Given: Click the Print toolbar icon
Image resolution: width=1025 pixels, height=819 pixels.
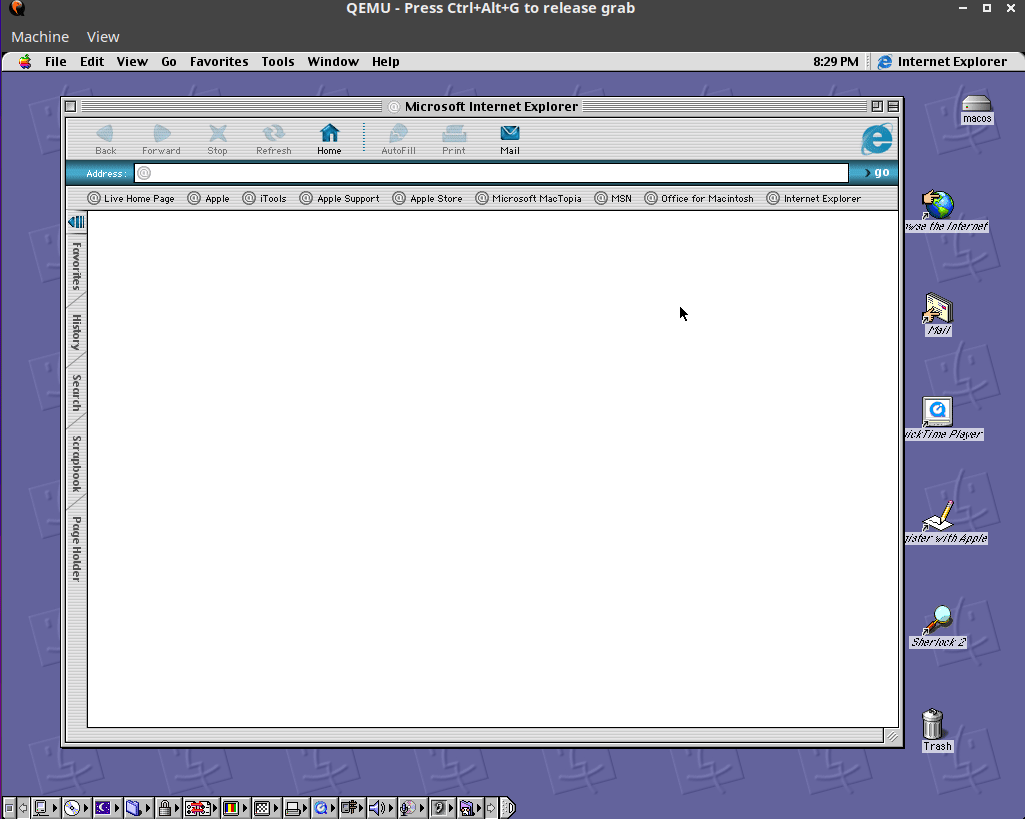Looking at the screenshot, I should 454,140.
